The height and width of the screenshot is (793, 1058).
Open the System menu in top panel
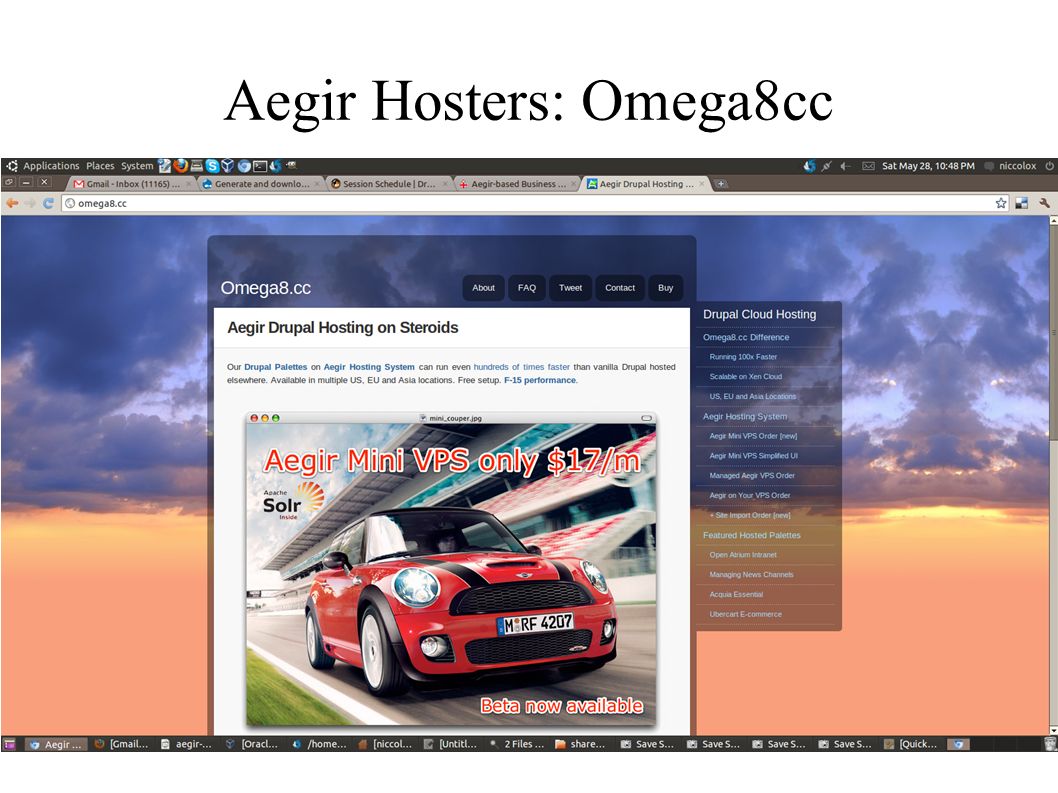pos(137,165)
